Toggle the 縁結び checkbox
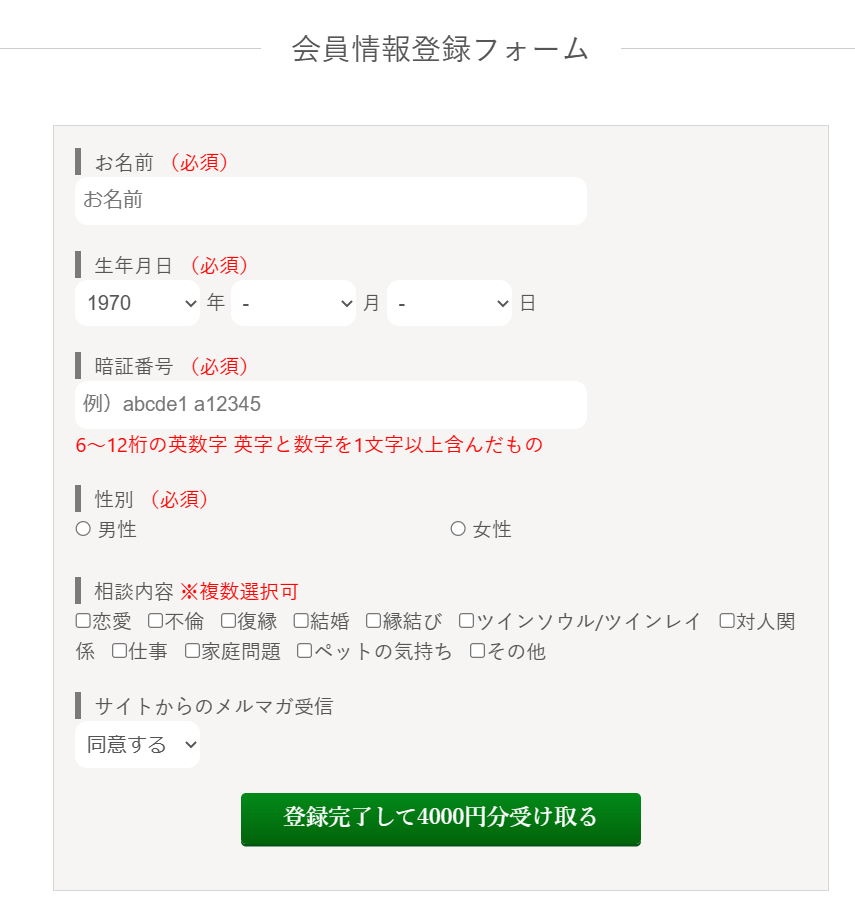 click(373, 621)
